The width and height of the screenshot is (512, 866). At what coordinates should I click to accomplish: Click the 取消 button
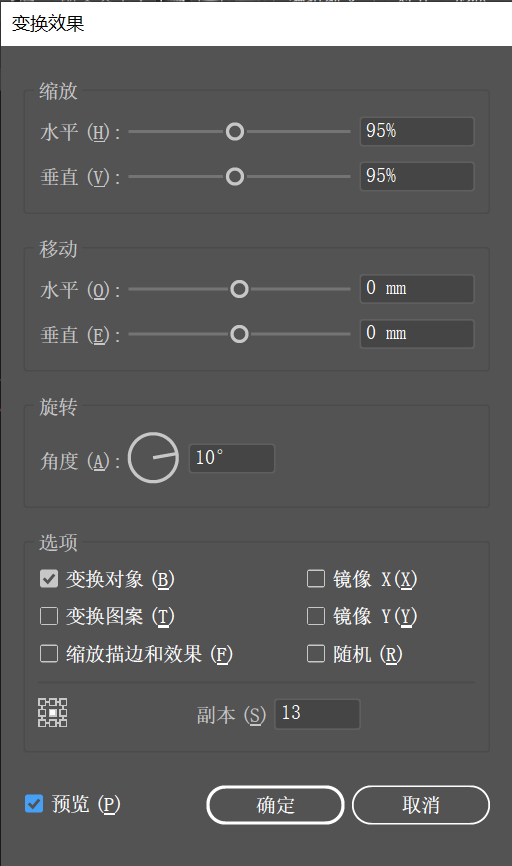(x=421, y=805)
